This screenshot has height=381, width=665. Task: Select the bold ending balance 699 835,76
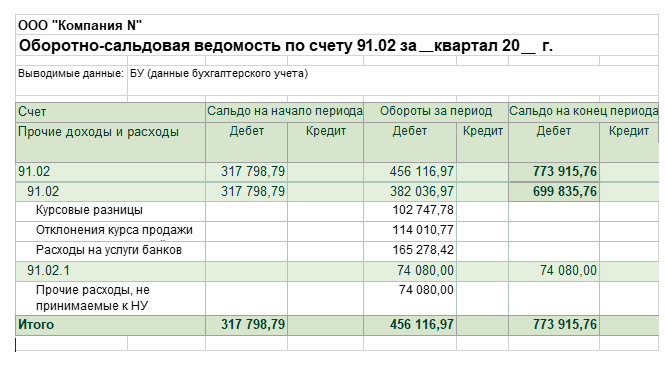[564, 192]
